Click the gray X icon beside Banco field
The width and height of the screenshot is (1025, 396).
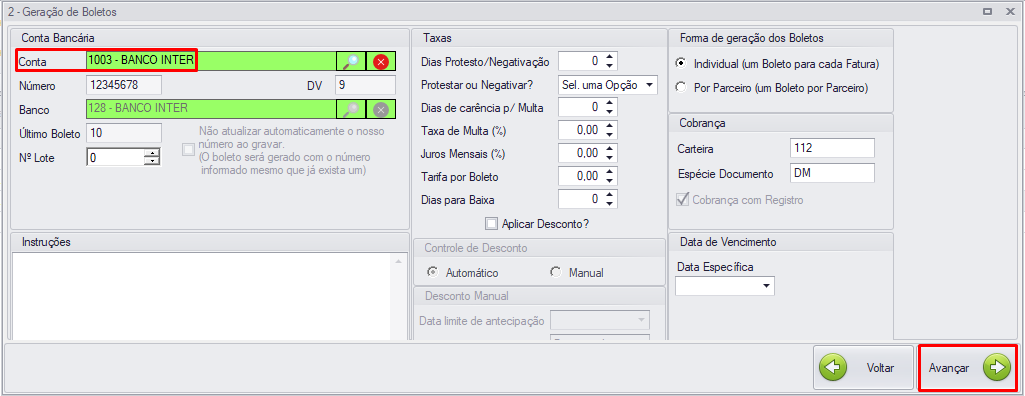[x=381, y=109]
